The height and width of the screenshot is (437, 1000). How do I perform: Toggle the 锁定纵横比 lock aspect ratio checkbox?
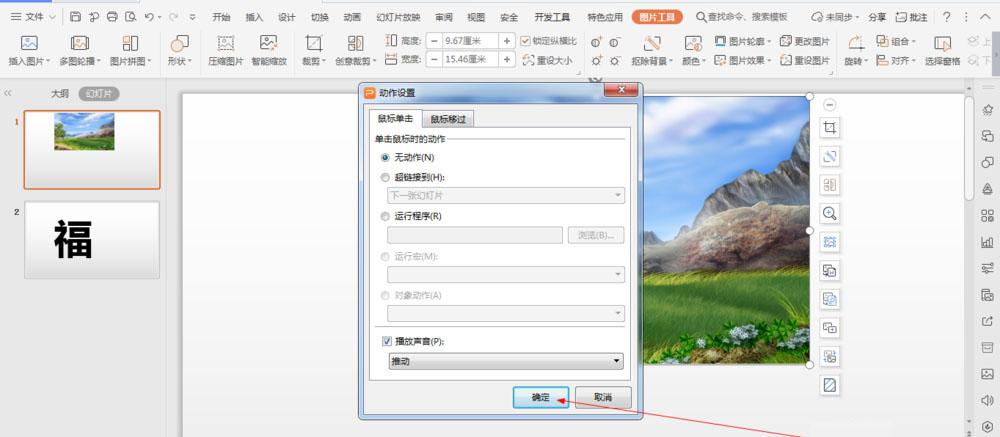[x=526, y=41]
